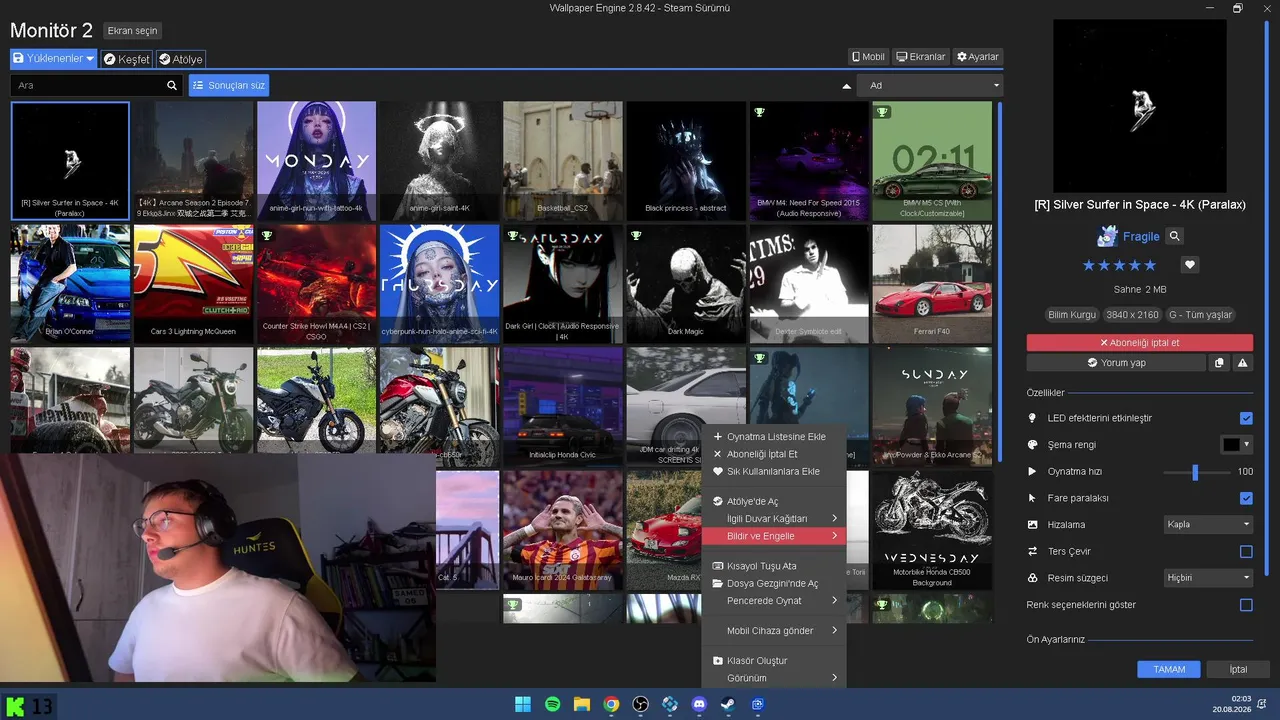Click the copy icon next to Yorum yap
The width and height of the screenshot is (1280, 720).
coord(1219,363)
